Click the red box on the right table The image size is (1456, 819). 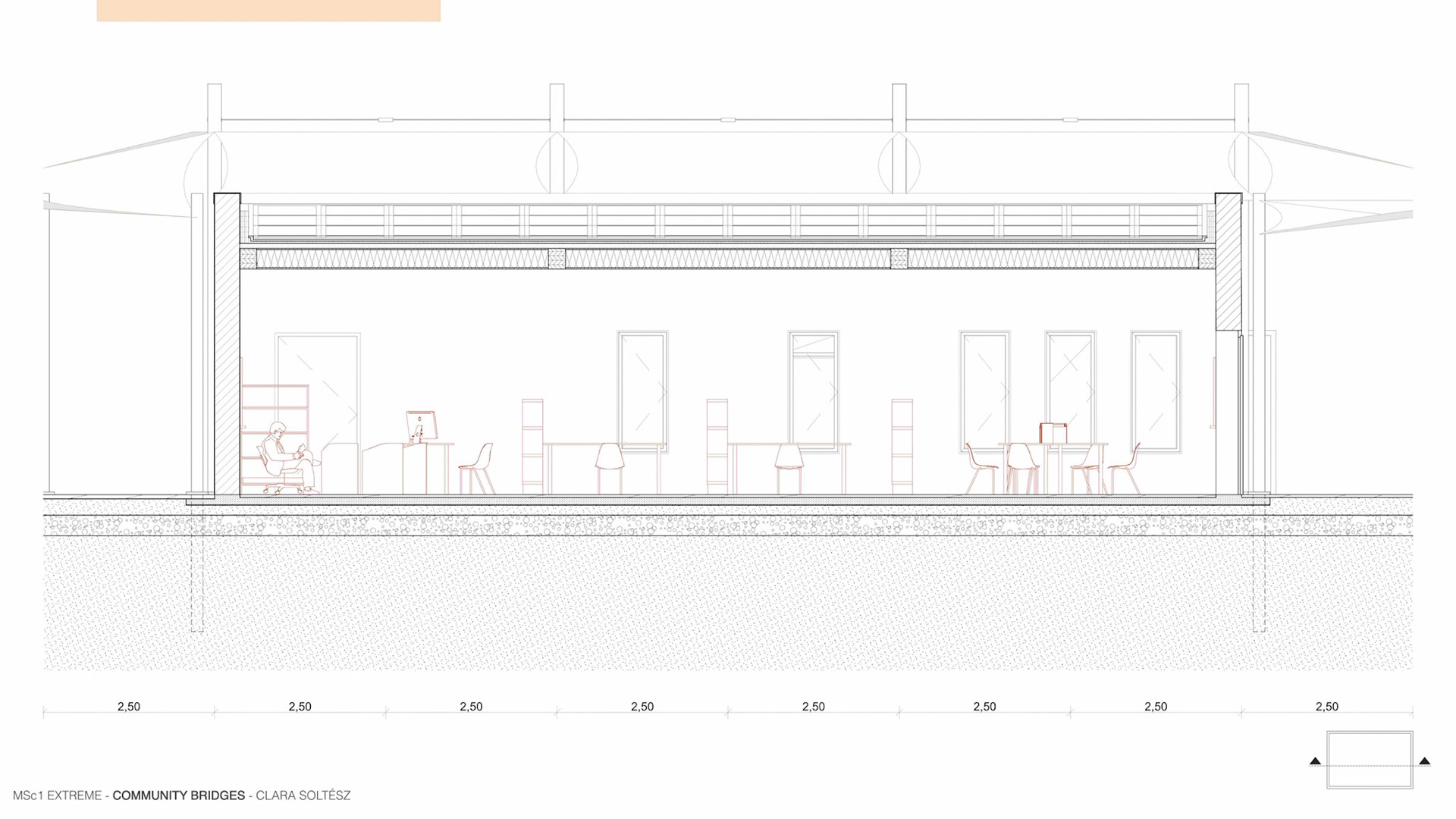1053,433
